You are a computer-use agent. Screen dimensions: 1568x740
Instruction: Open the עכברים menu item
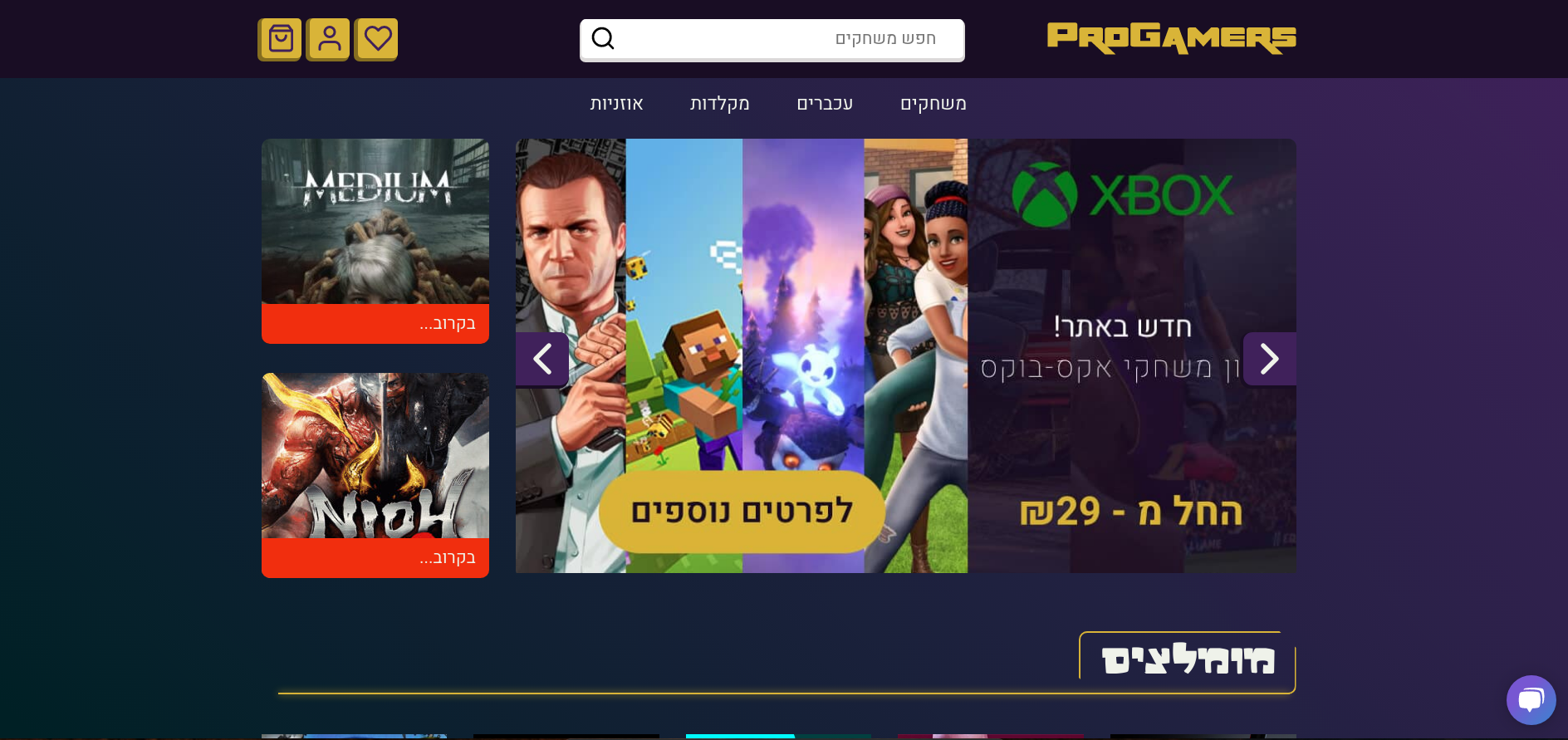point(825,104)
